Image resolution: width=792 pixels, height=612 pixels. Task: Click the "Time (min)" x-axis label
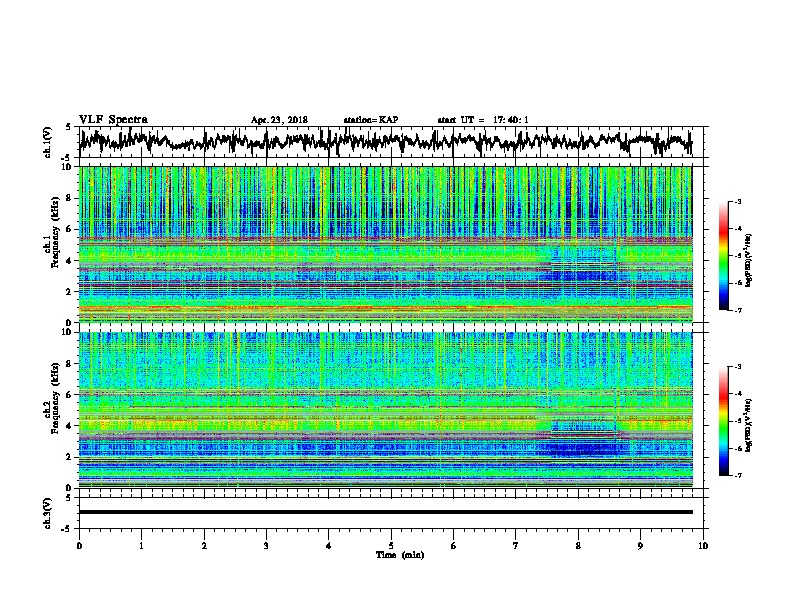click(x=400, y=555)
